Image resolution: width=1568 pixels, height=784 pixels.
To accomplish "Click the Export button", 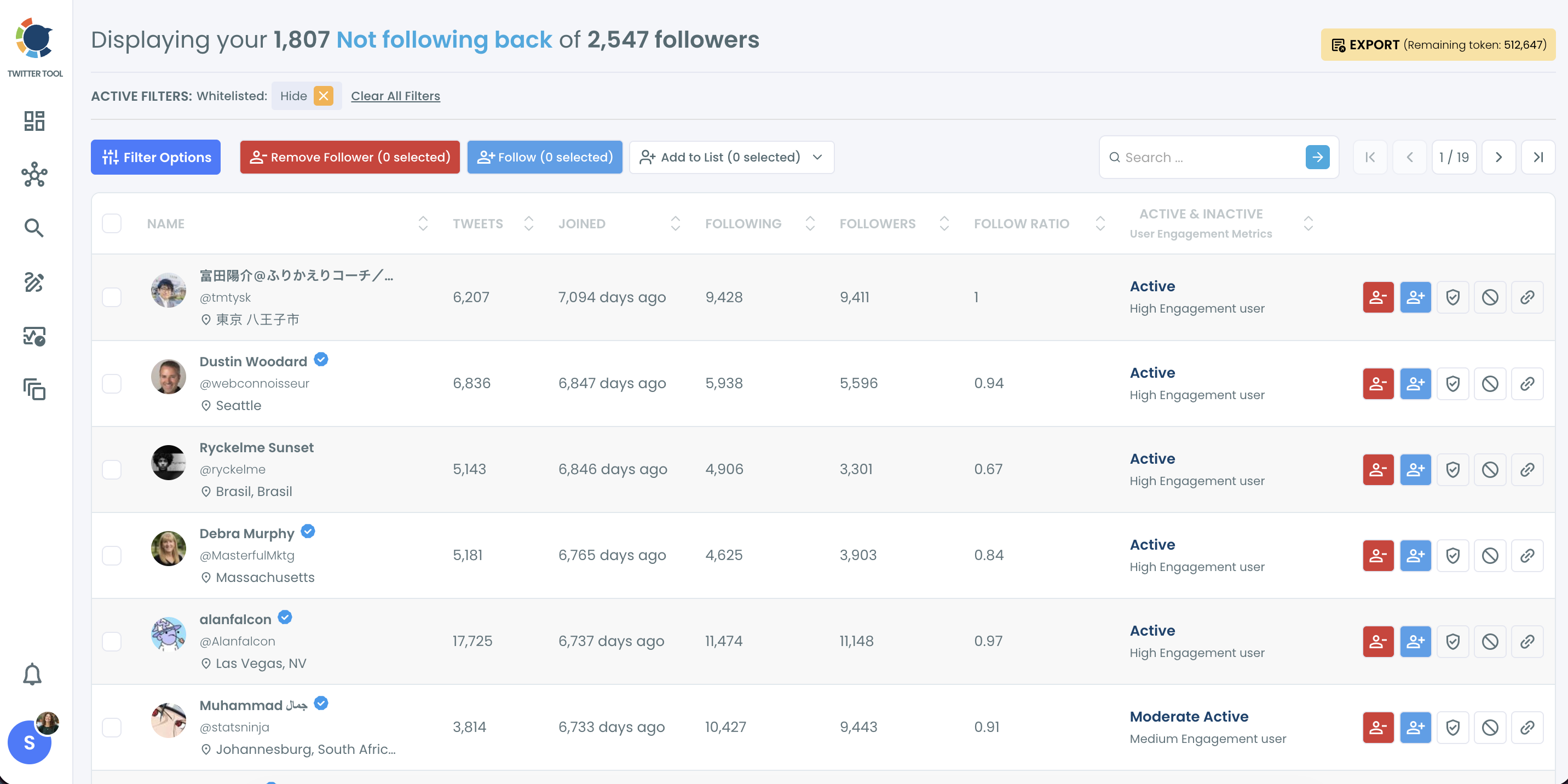I will pyautogui.click(x=1438, y=44).
